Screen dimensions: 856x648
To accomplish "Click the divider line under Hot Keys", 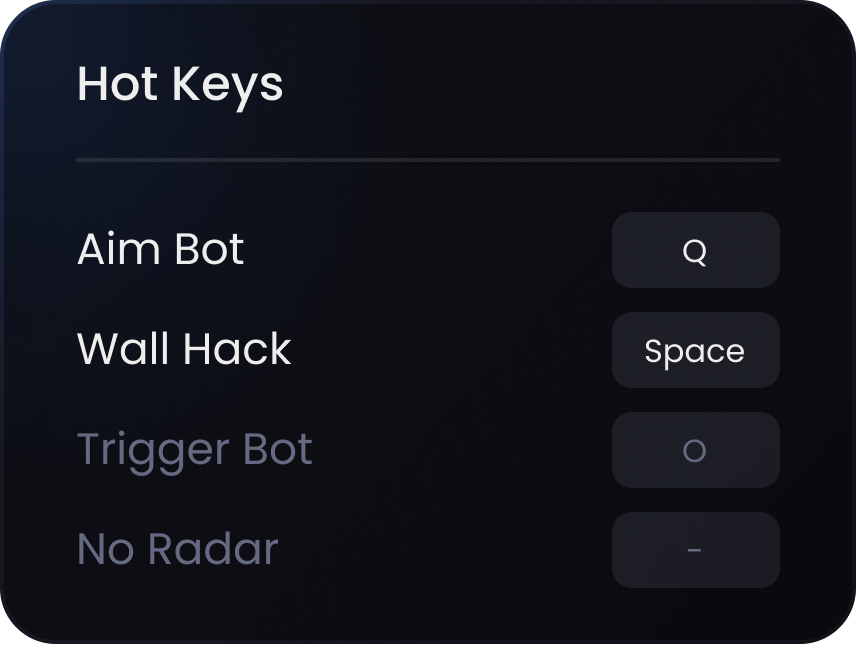I will pyautogui.click(x=428, y=159).
